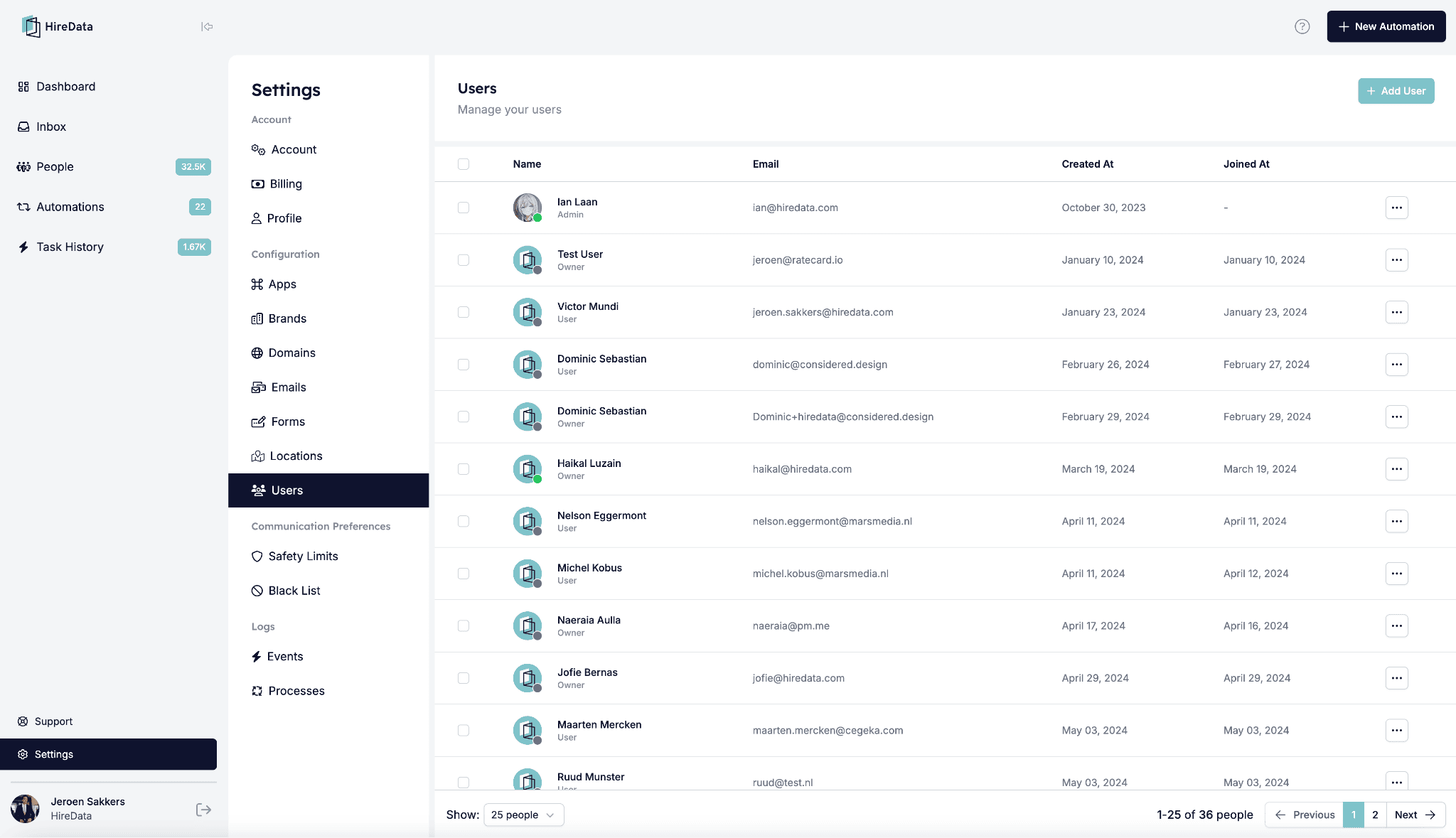
Task: Click the Add User button
Action: click(x=1396, y=91)
